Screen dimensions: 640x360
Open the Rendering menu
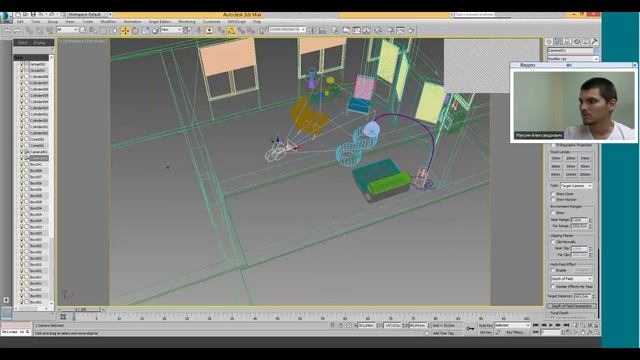pyautogui.click(x=187, y=22)
